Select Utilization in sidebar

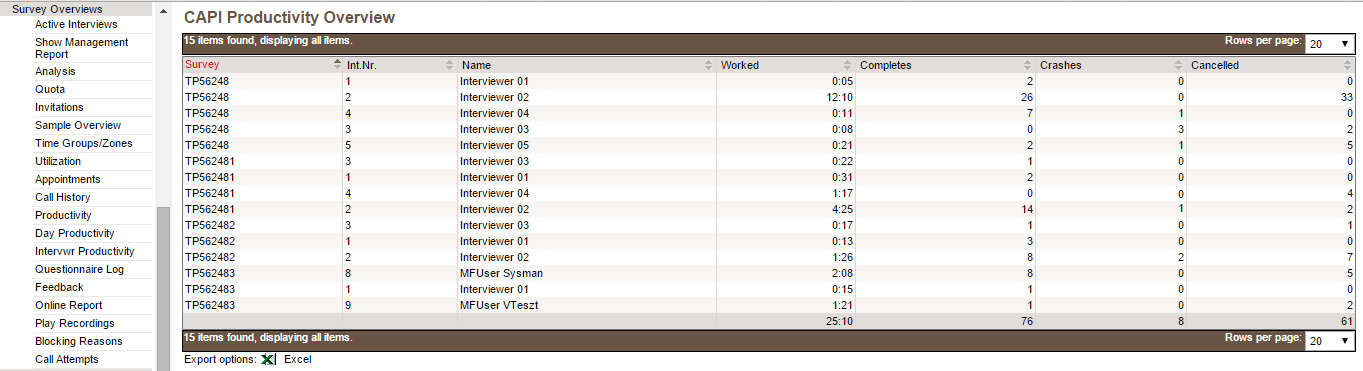[x=58, y=161]
